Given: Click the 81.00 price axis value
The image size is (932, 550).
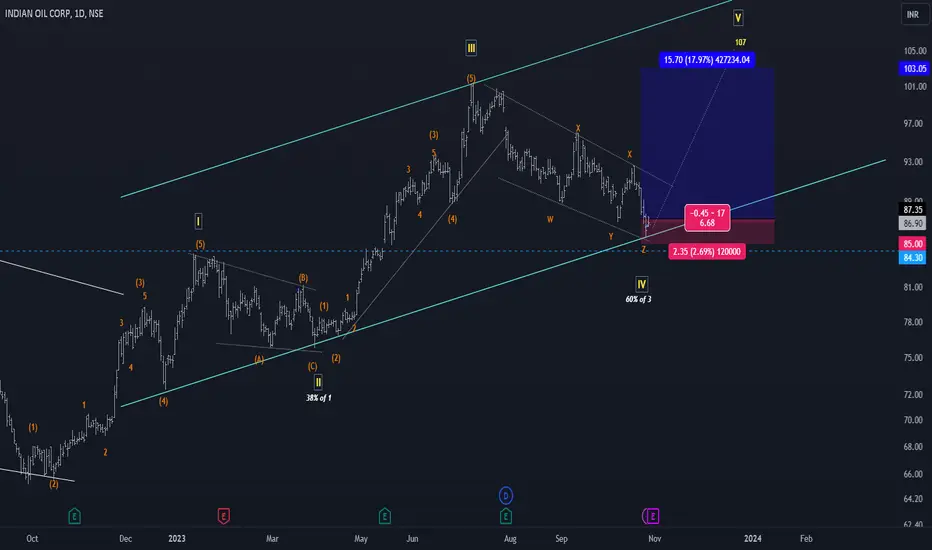Looking at the screenshot, I should [913, 287].
